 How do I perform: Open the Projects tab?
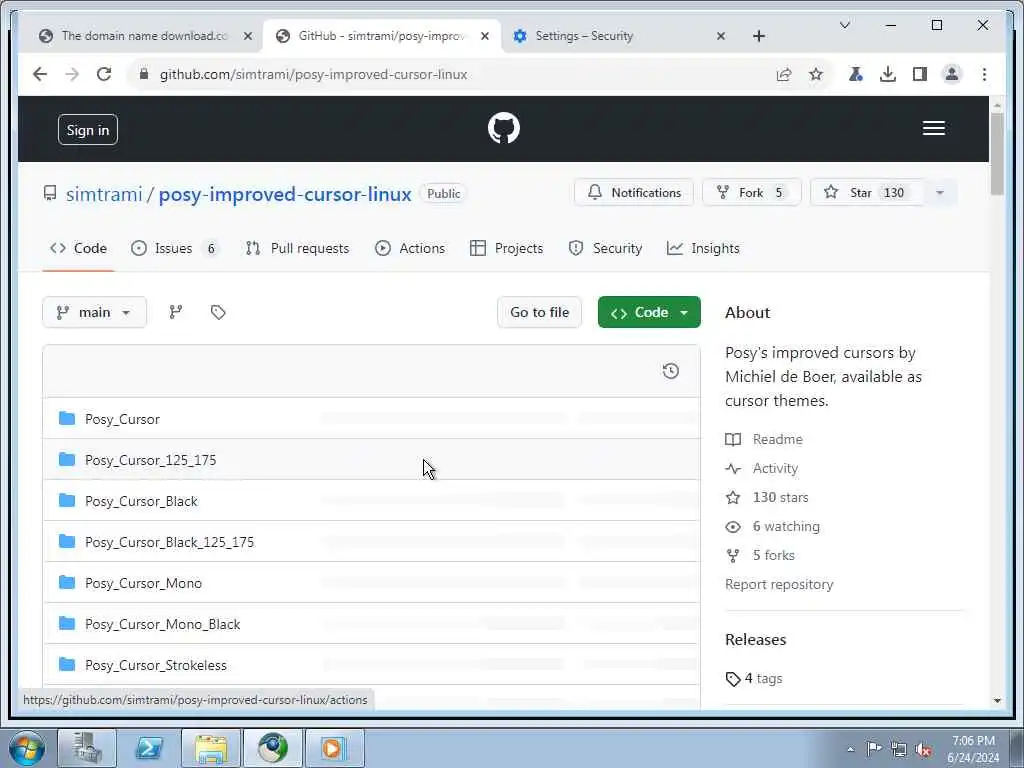(507, 248)
